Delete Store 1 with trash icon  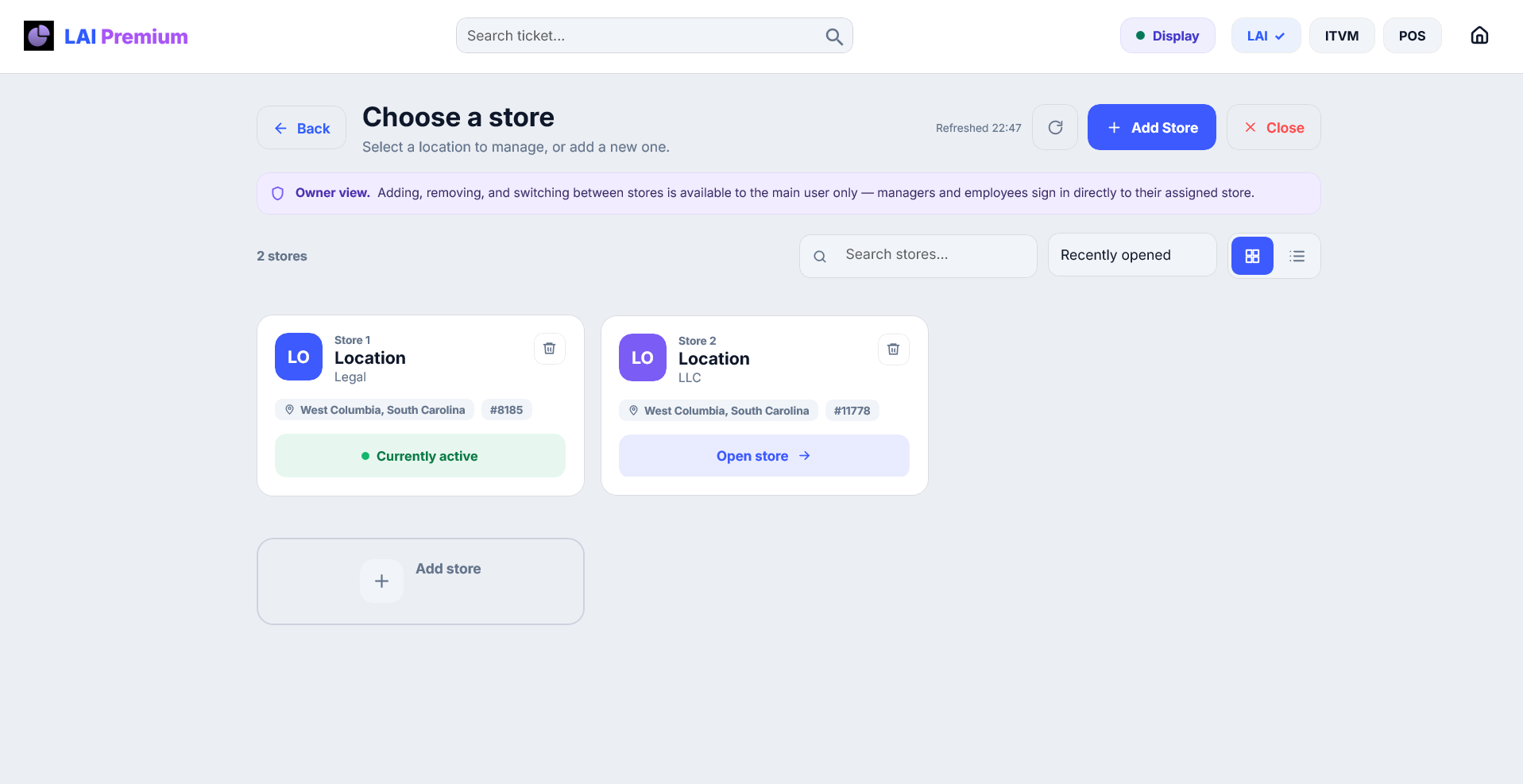pos(549,349)
